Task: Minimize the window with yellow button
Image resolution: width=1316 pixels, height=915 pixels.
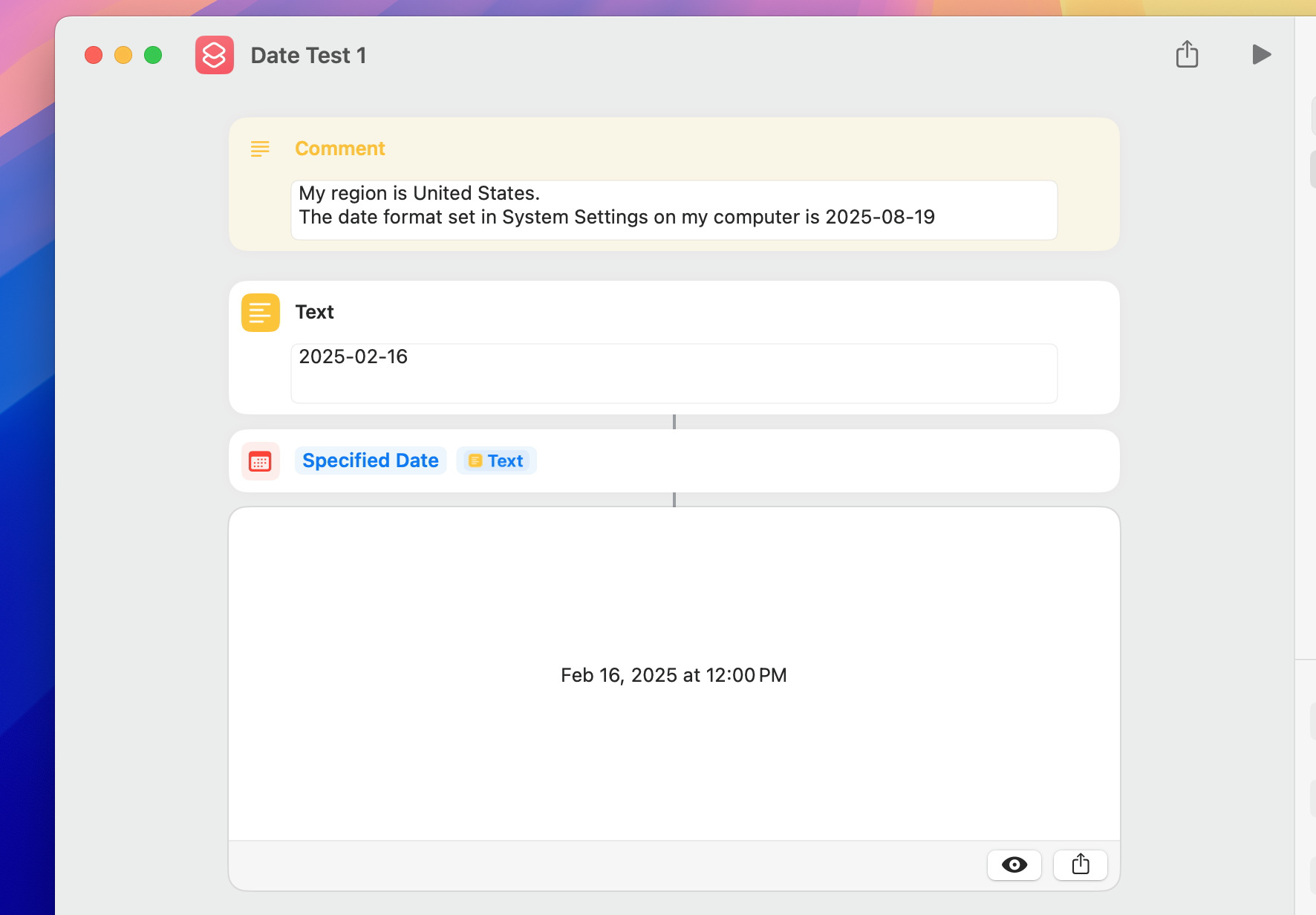Action: tap(123, 55)
